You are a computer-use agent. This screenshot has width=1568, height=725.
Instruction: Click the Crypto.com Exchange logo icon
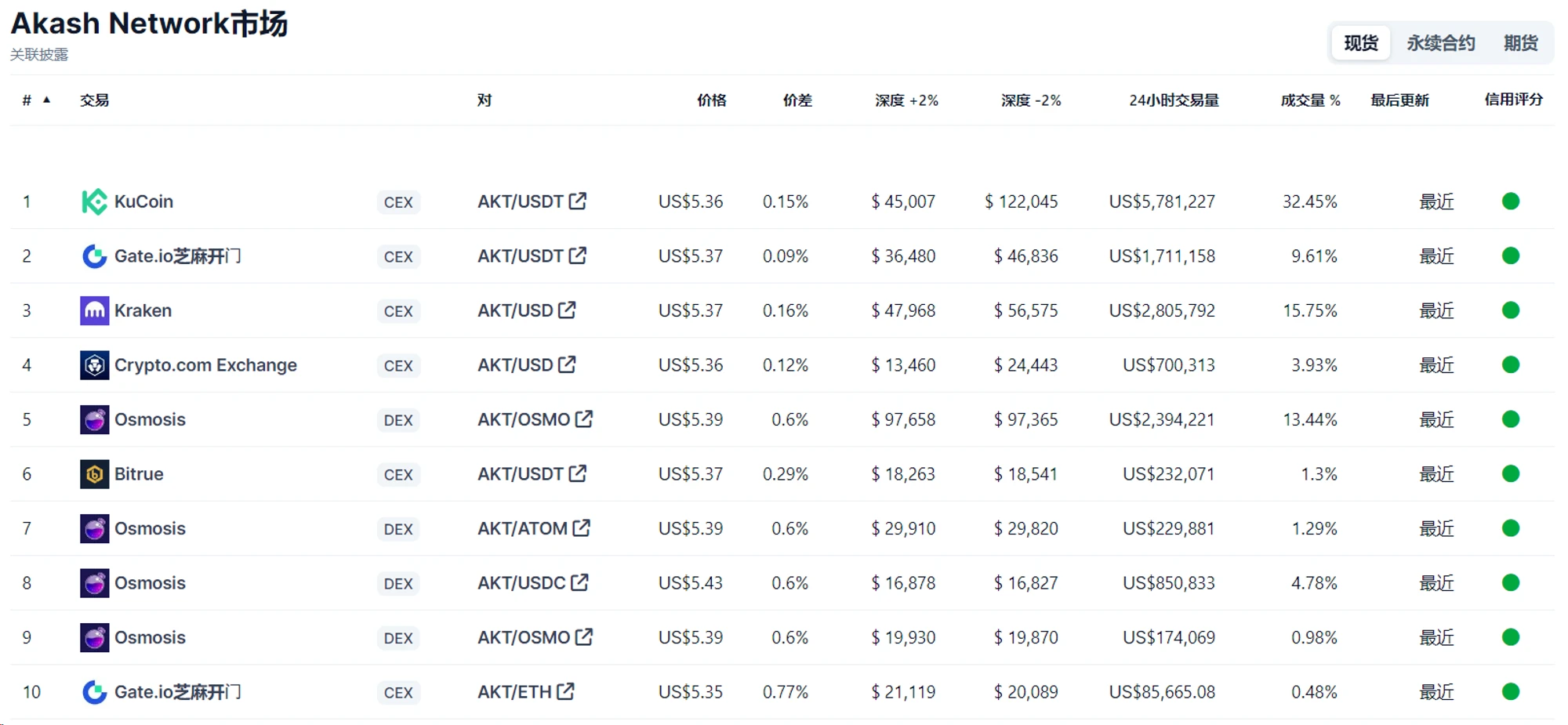(x=94, y=365)
